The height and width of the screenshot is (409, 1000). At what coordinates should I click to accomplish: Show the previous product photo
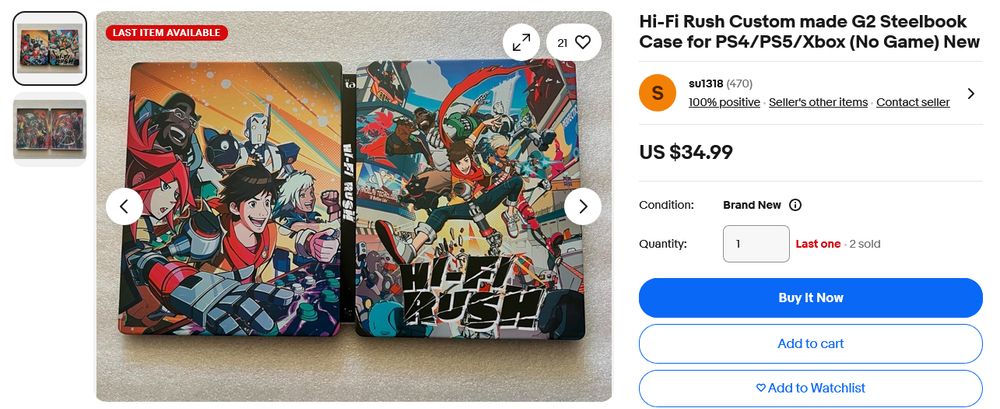pyautogui.click(x=124, y=206)
